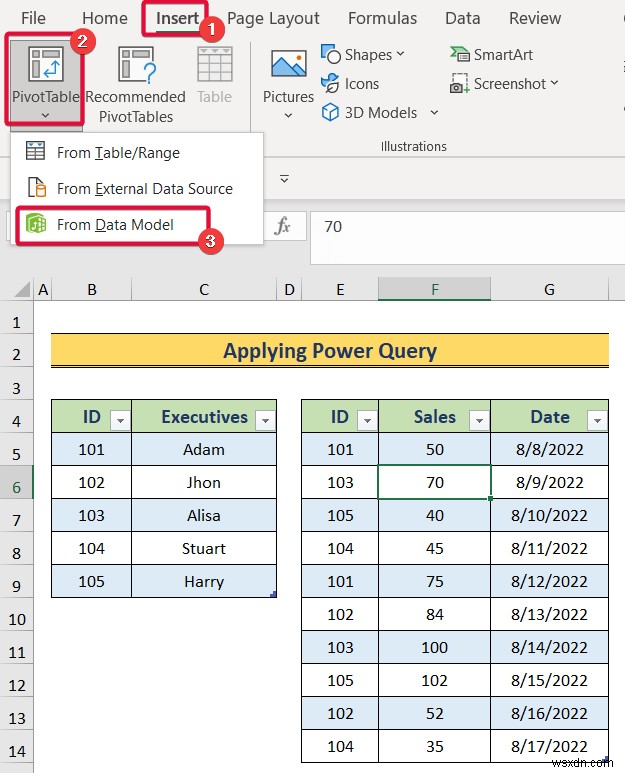Expand the Pictures dropdown arrow
Screen dimensions: 625x773
[288, 115]
